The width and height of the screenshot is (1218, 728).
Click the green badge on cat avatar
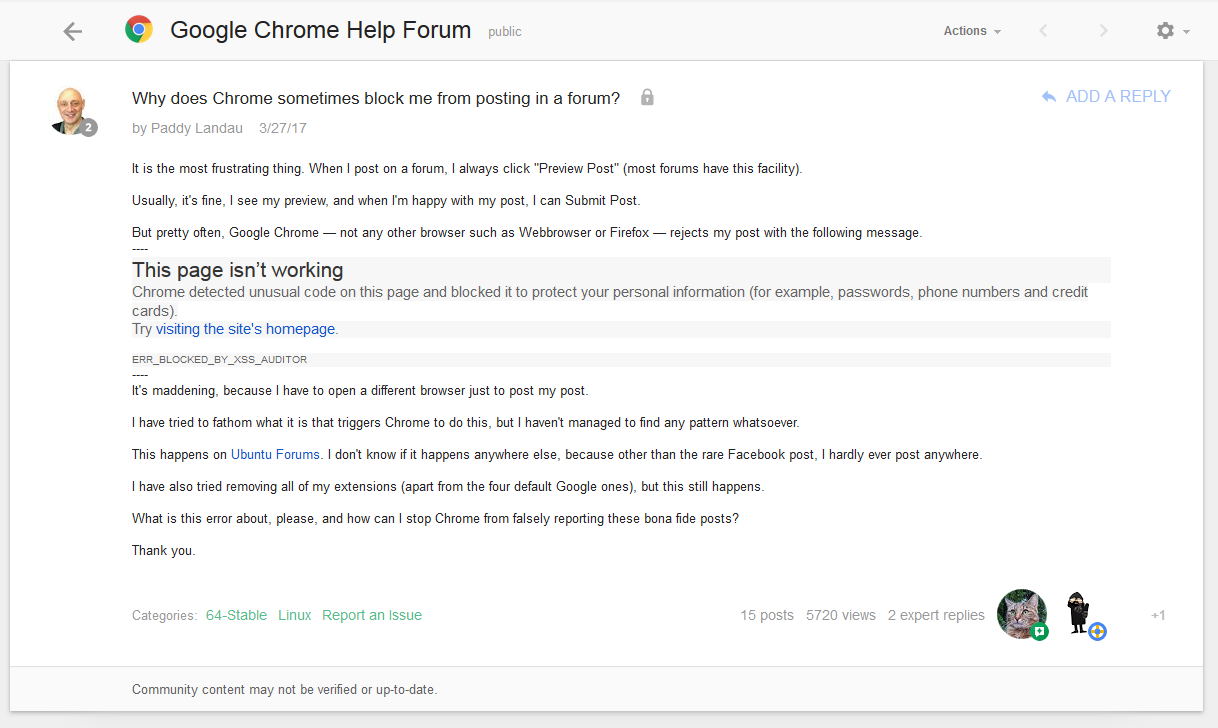point(1039,632)
